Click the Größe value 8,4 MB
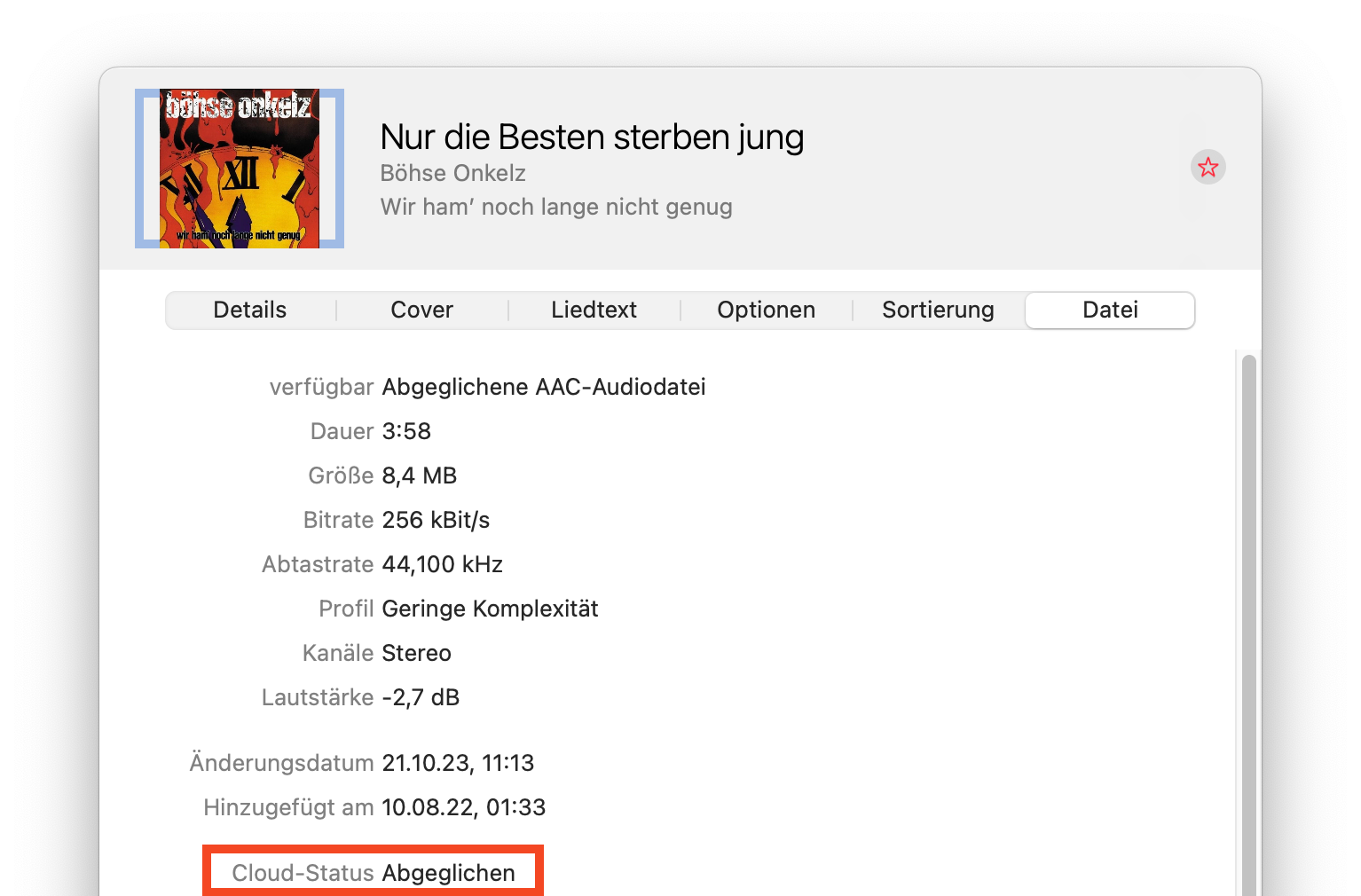1361x896 pixels. pos(420,476)
